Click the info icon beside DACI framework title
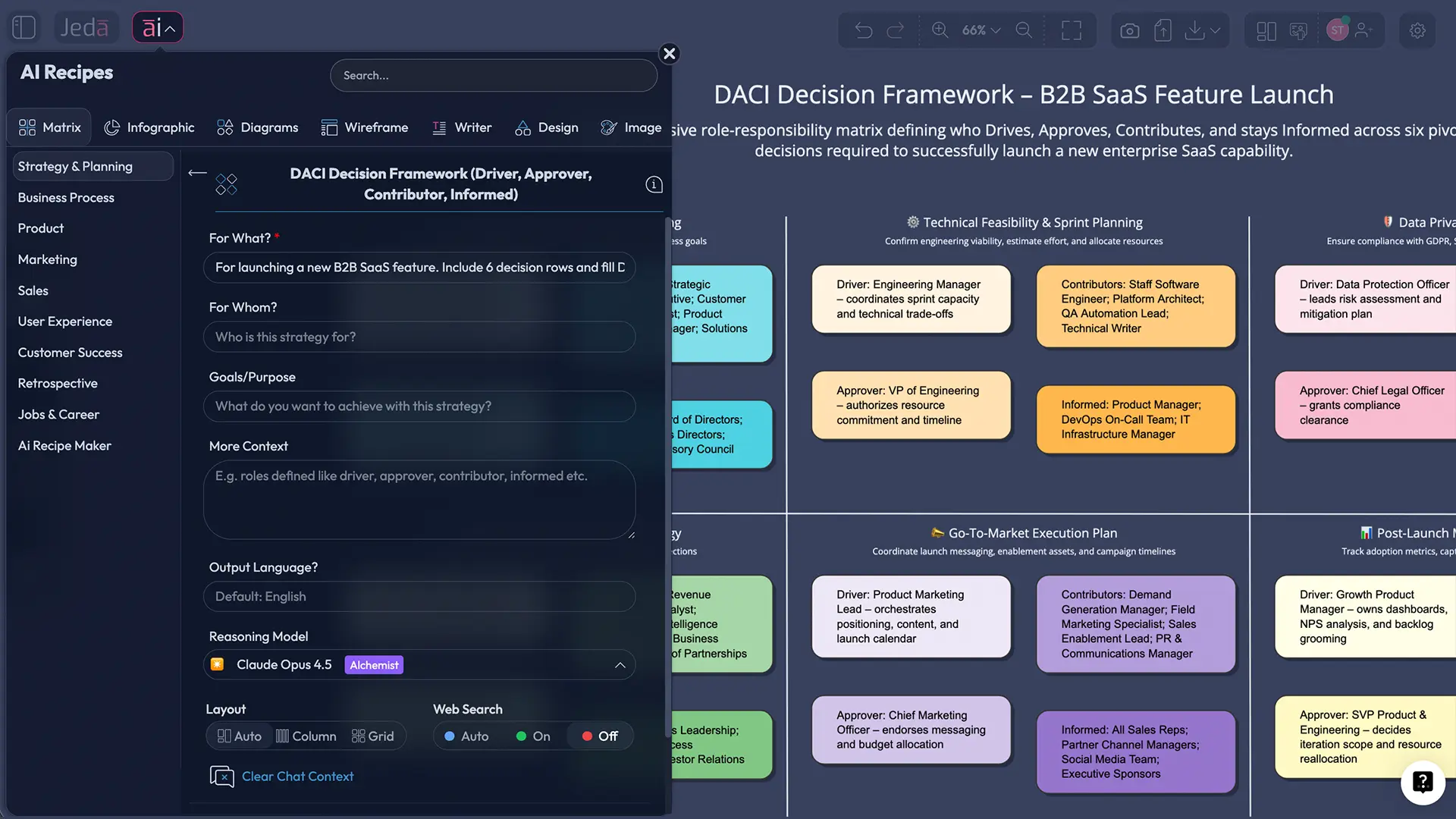 tap(653, 184)
